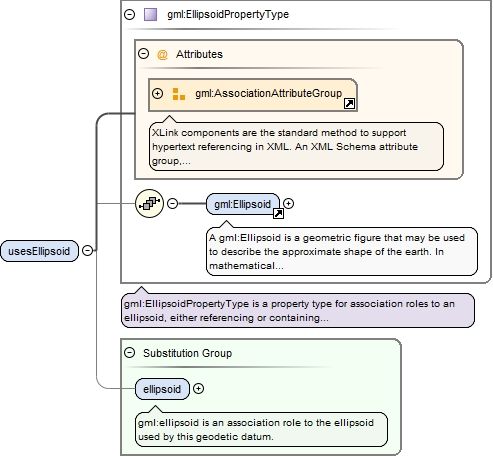Click the purple square complex type icon

150,15
